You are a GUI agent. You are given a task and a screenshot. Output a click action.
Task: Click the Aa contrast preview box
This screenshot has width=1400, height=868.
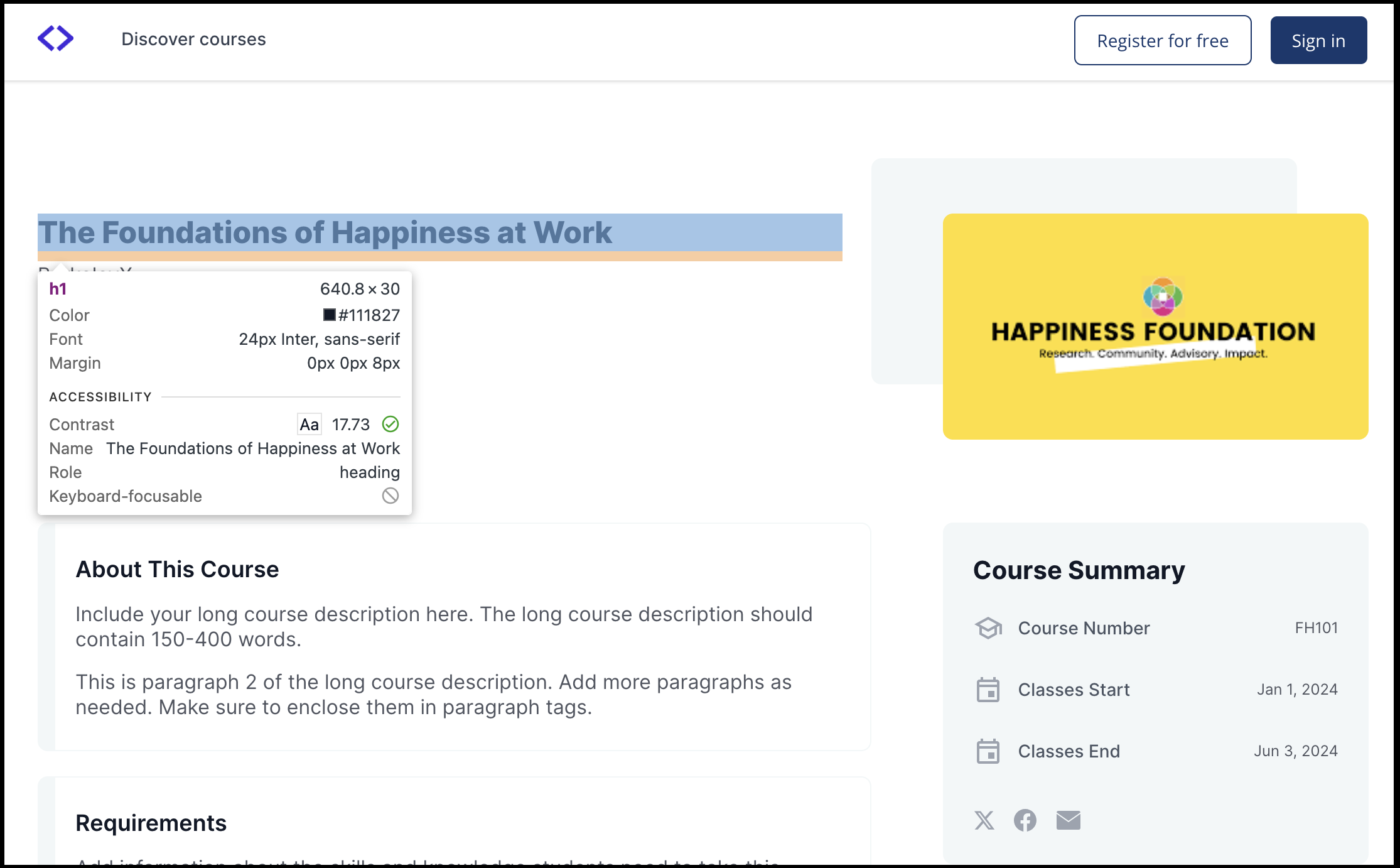pyautogui.click(x=309, y=425)
